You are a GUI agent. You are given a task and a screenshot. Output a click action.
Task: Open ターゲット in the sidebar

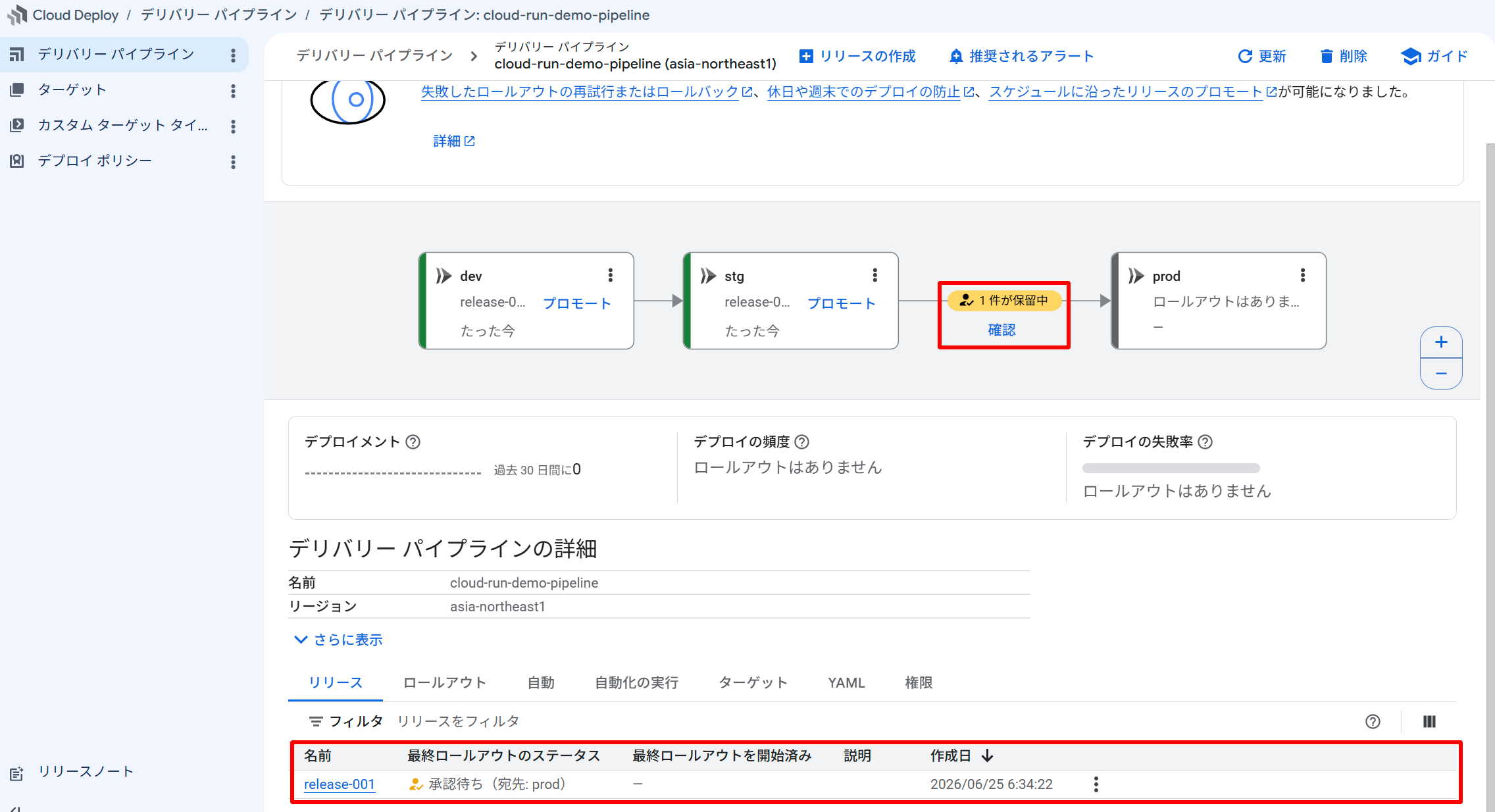(72, 89)
